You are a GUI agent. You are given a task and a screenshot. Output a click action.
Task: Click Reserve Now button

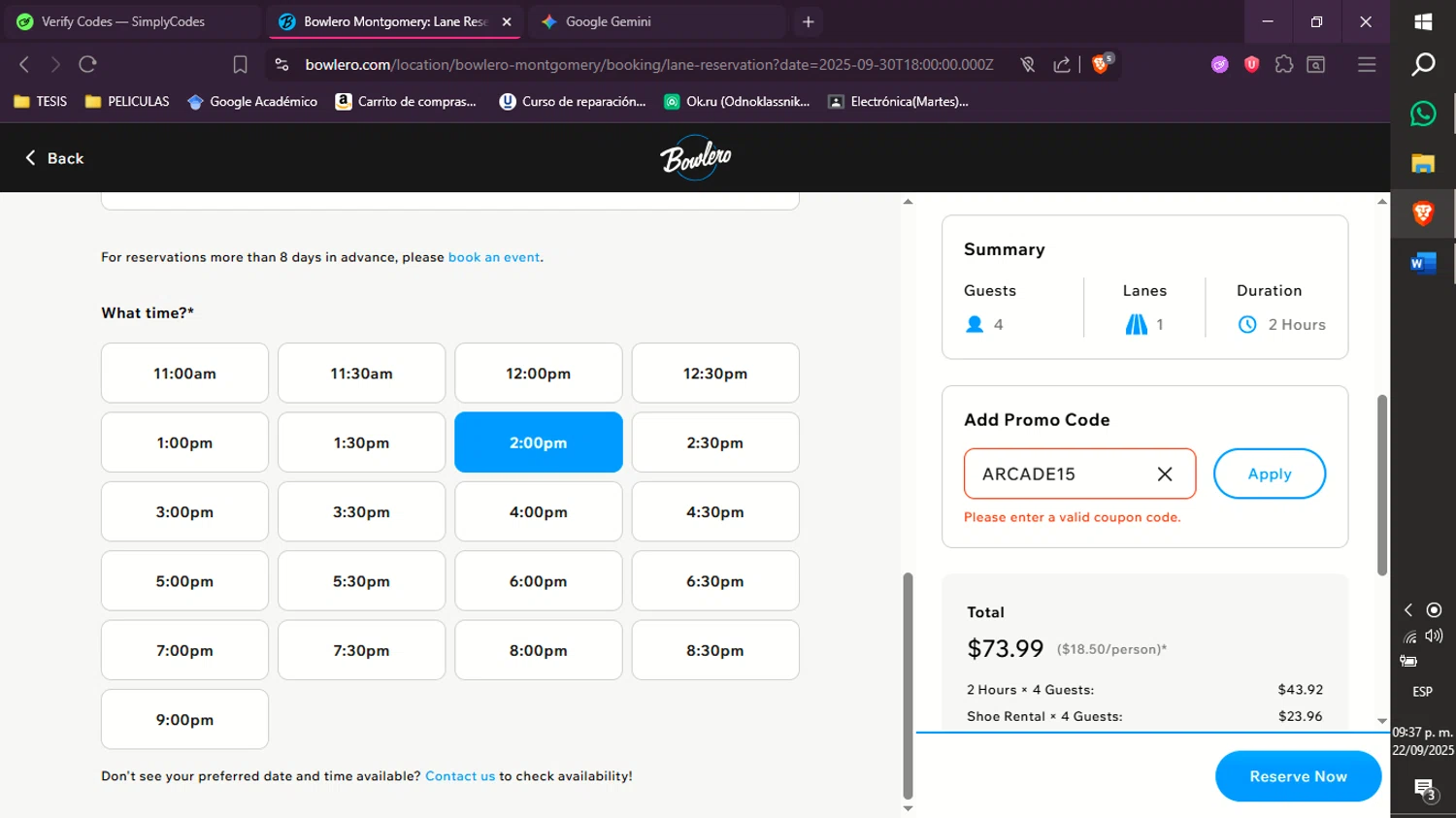click(x=1298, y=776)
